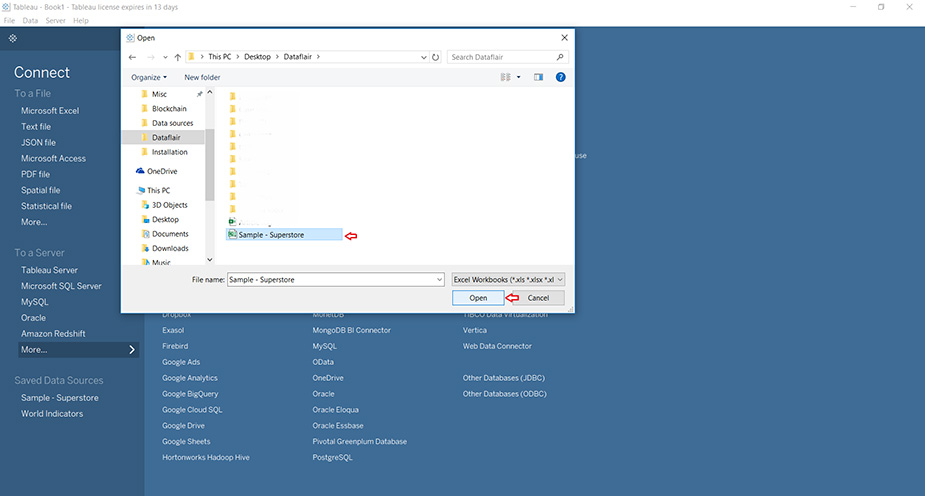Click the Open button
This screenshot has height=496, width=925.
(x=478, y=298)
